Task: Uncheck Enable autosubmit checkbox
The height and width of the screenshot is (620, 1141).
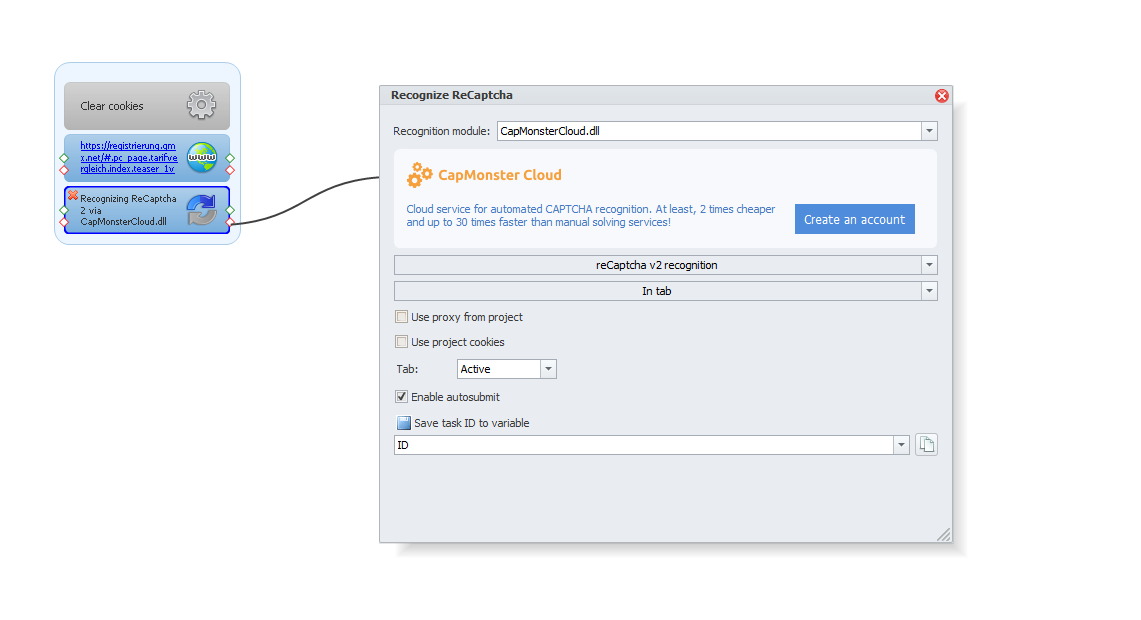Action: click(x=402, y=397)
